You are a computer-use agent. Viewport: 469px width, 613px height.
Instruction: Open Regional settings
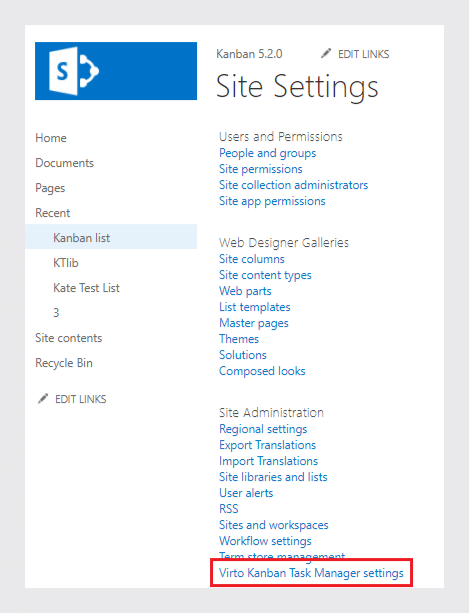point(263,429)
